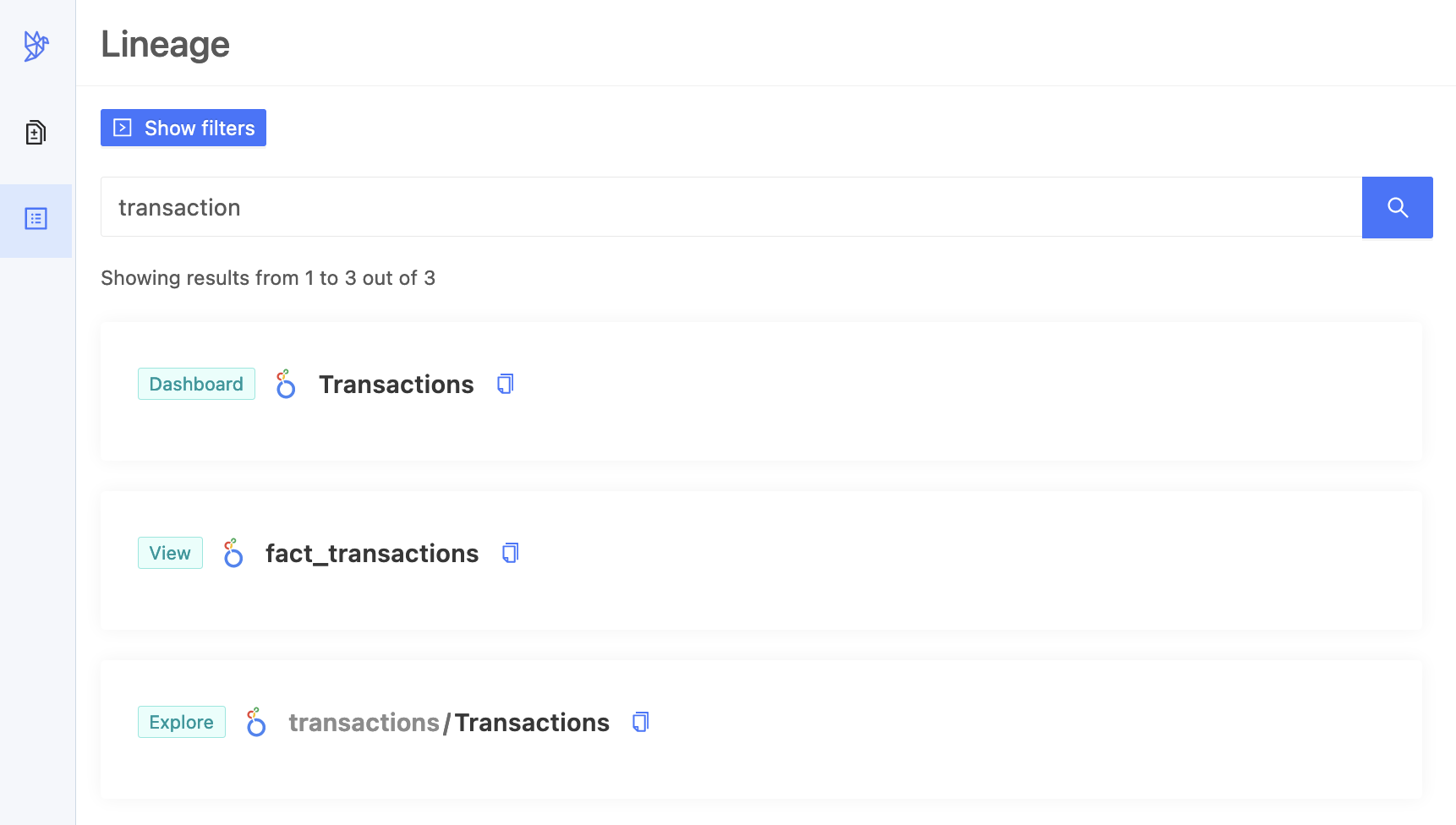This screenshot has height=825, width=1456.
Task: Click Looker icon beside Transactions dashboard
Action: pyautogui.click(x=286, y=384)
